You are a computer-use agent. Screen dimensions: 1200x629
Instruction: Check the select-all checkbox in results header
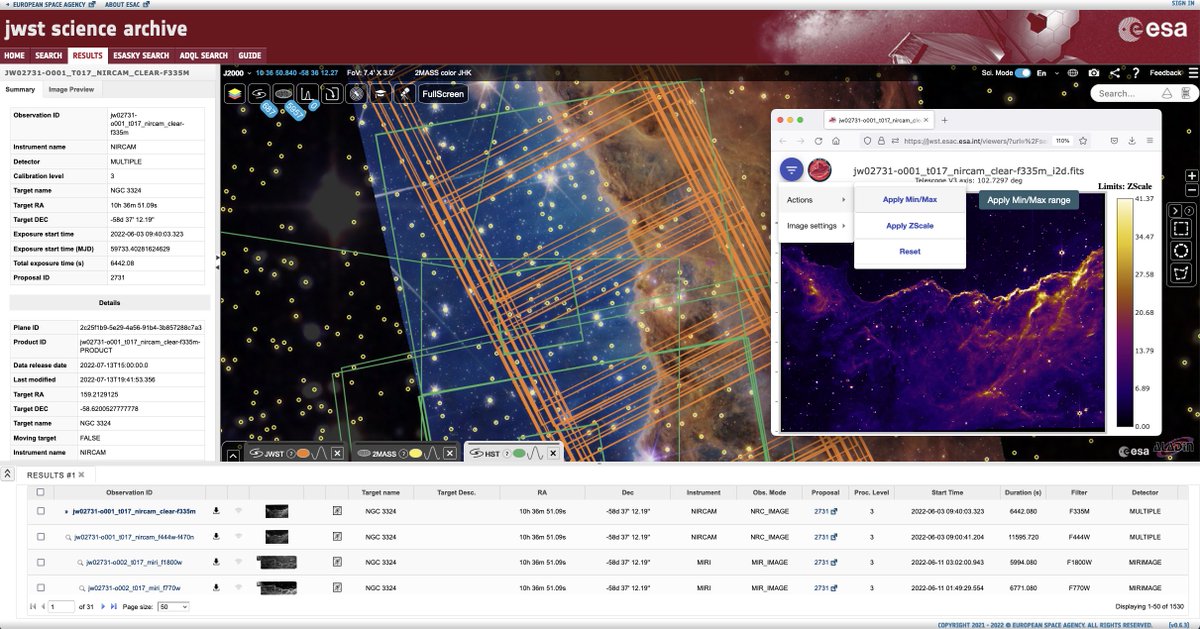(x=40, y=492)
